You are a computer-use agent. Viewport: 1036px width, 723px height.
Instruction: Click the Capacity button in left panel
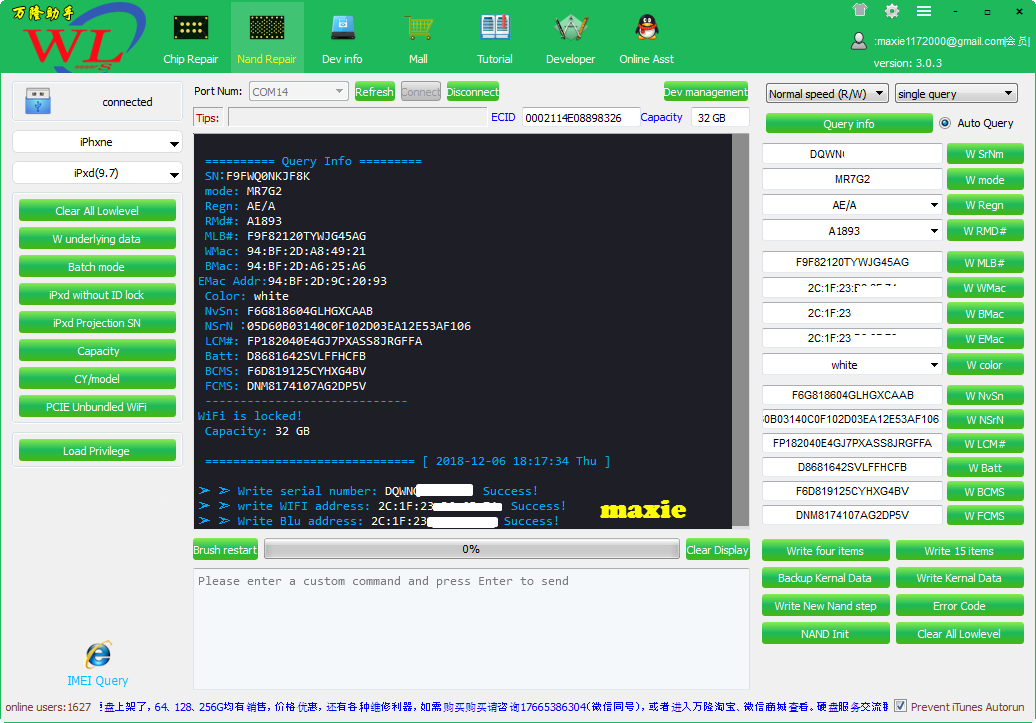pos(97,351)
